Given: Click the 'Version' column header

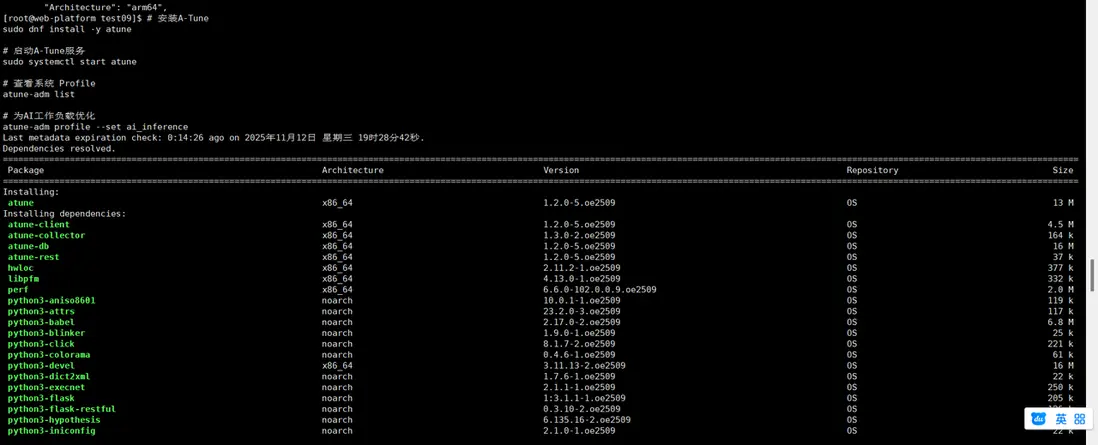Looking at the screenshot, I should (x=561, y=170).
